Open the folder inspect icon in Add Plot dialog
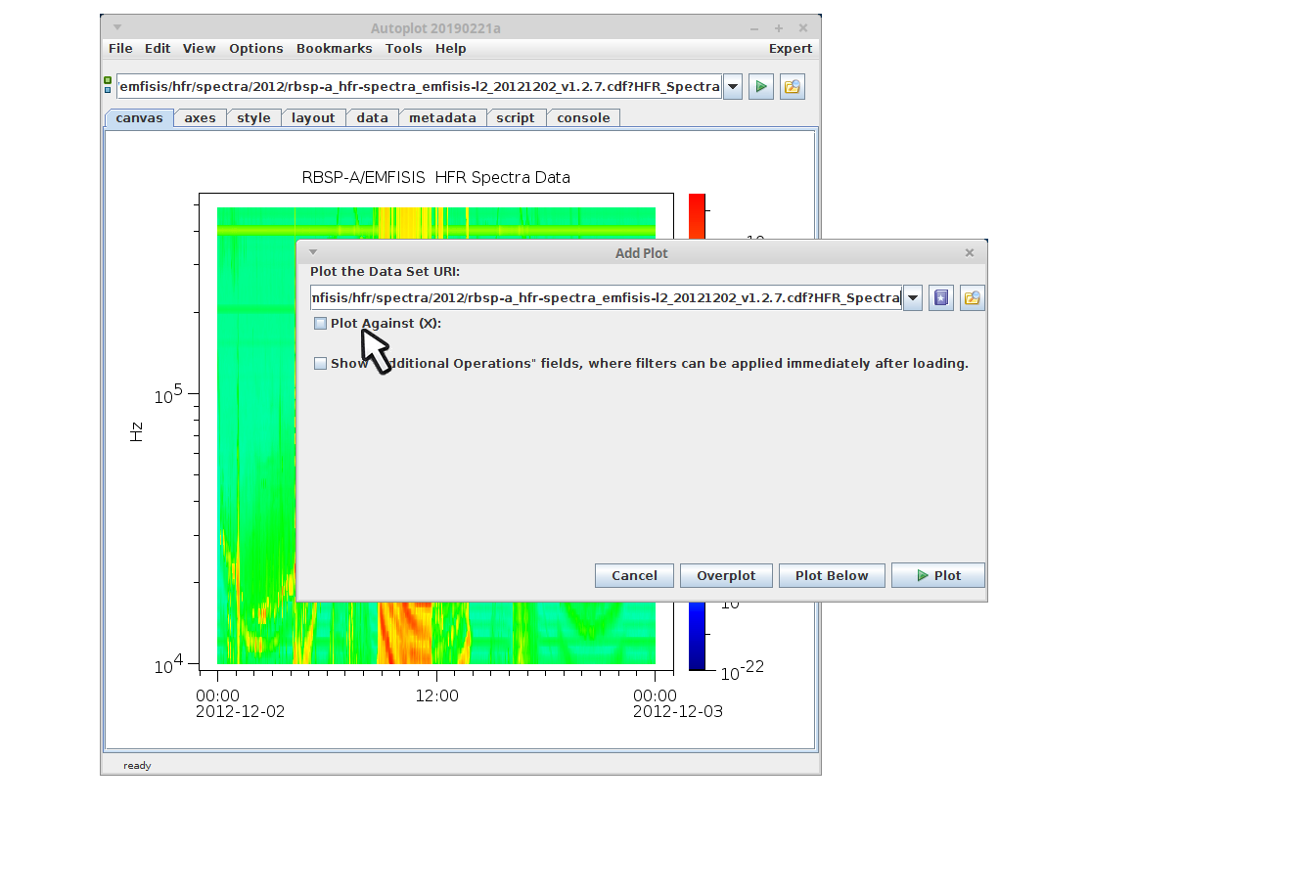This screenshot has height=896, width=1316. pyautogui.click(x=972, y=298)
